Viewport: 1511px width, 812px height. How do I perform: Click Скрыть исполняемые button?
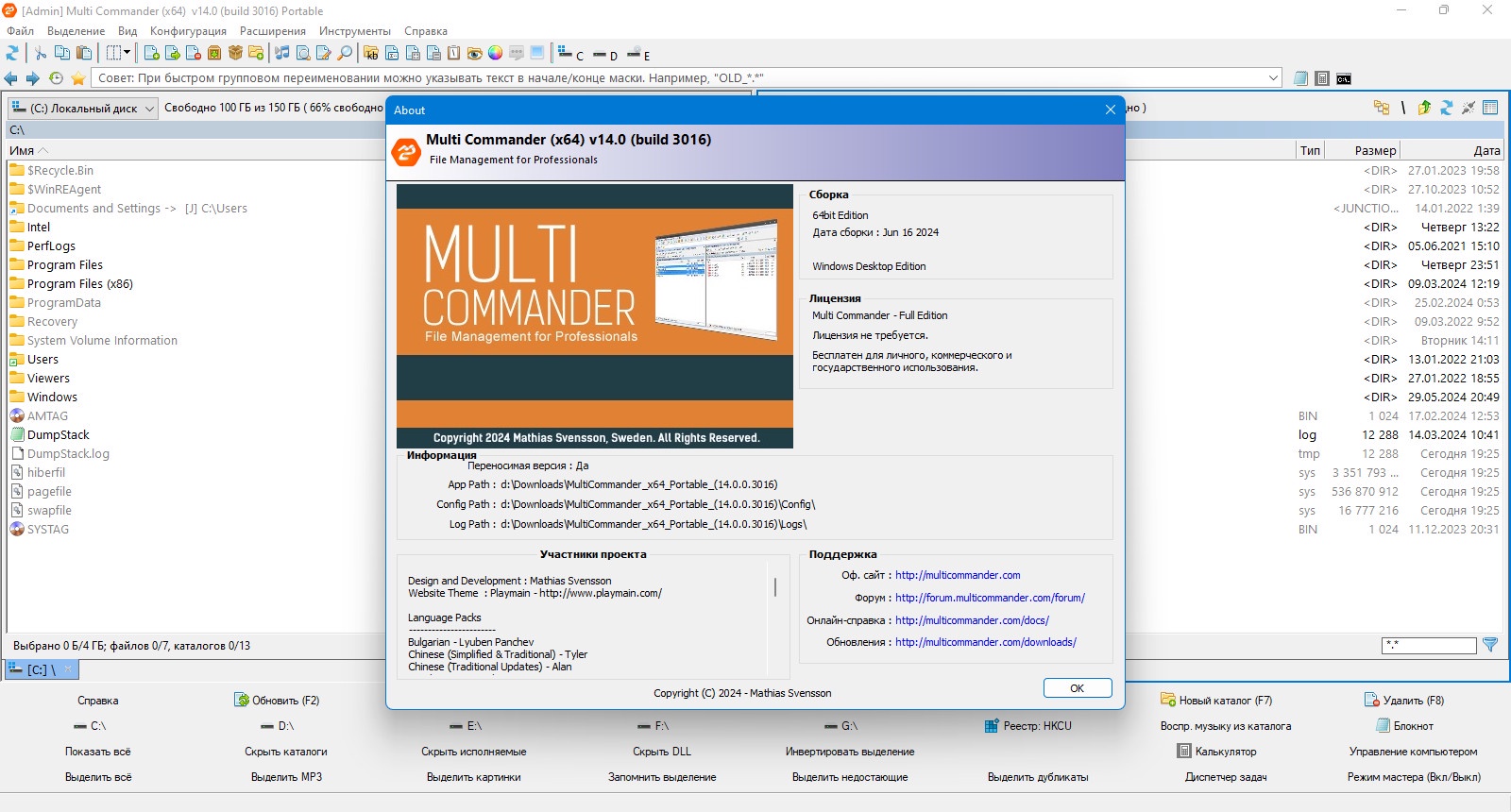point(474,752)
